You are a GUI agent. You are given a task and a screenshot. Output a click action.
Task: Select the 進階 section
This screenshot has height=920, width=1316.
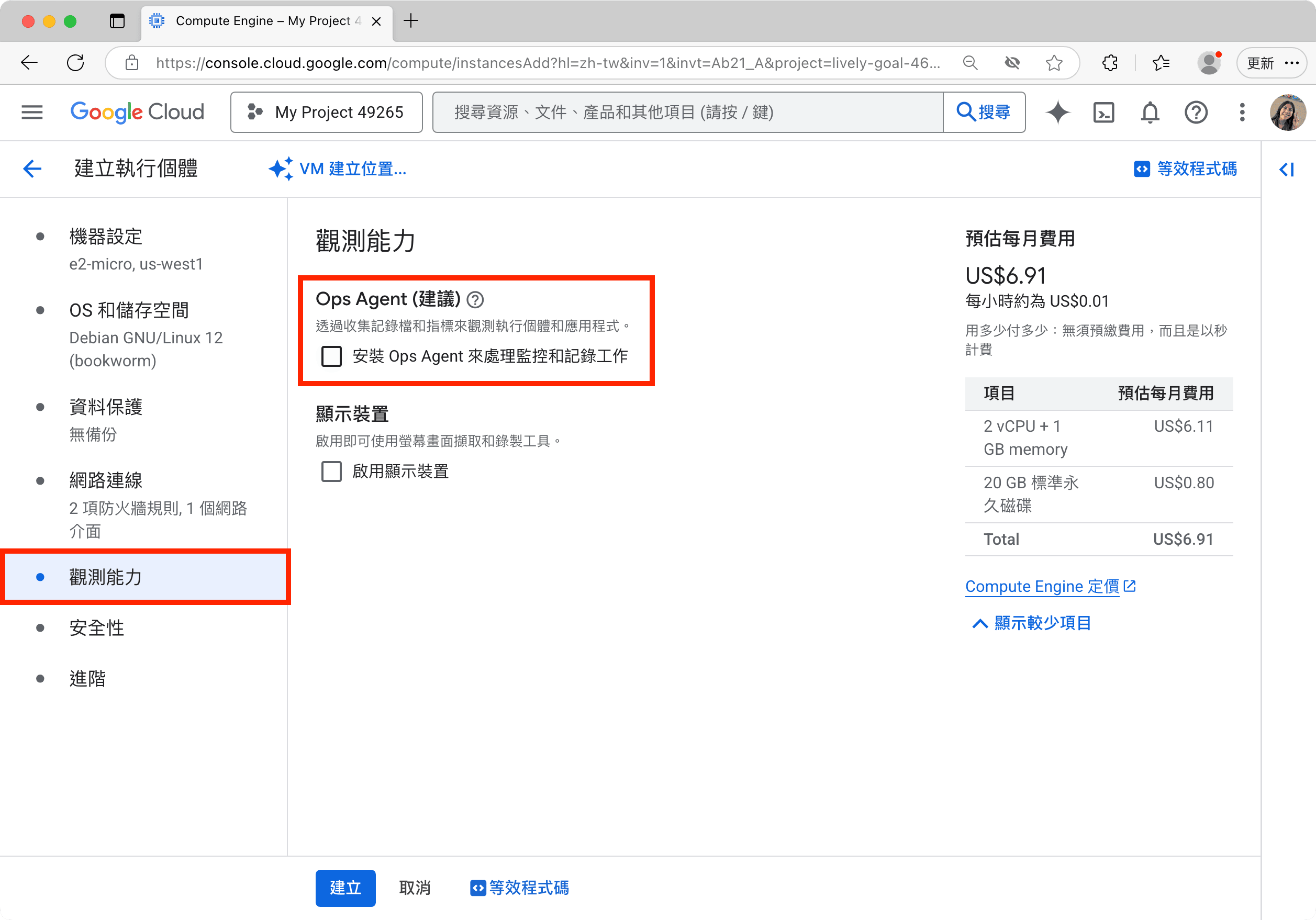[143, 678]
